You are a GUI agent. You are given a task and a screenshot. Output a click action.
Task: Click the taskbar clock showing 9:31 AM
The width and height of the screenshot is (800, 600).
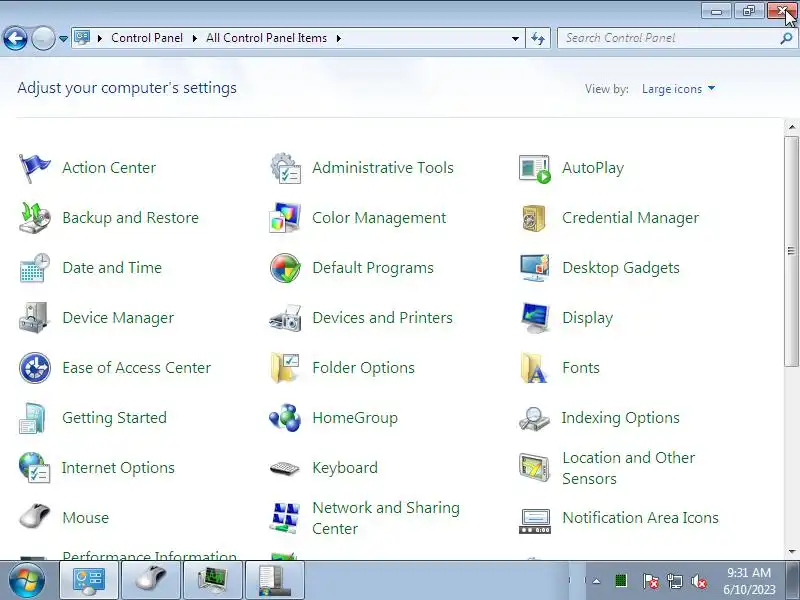point(749,581)
